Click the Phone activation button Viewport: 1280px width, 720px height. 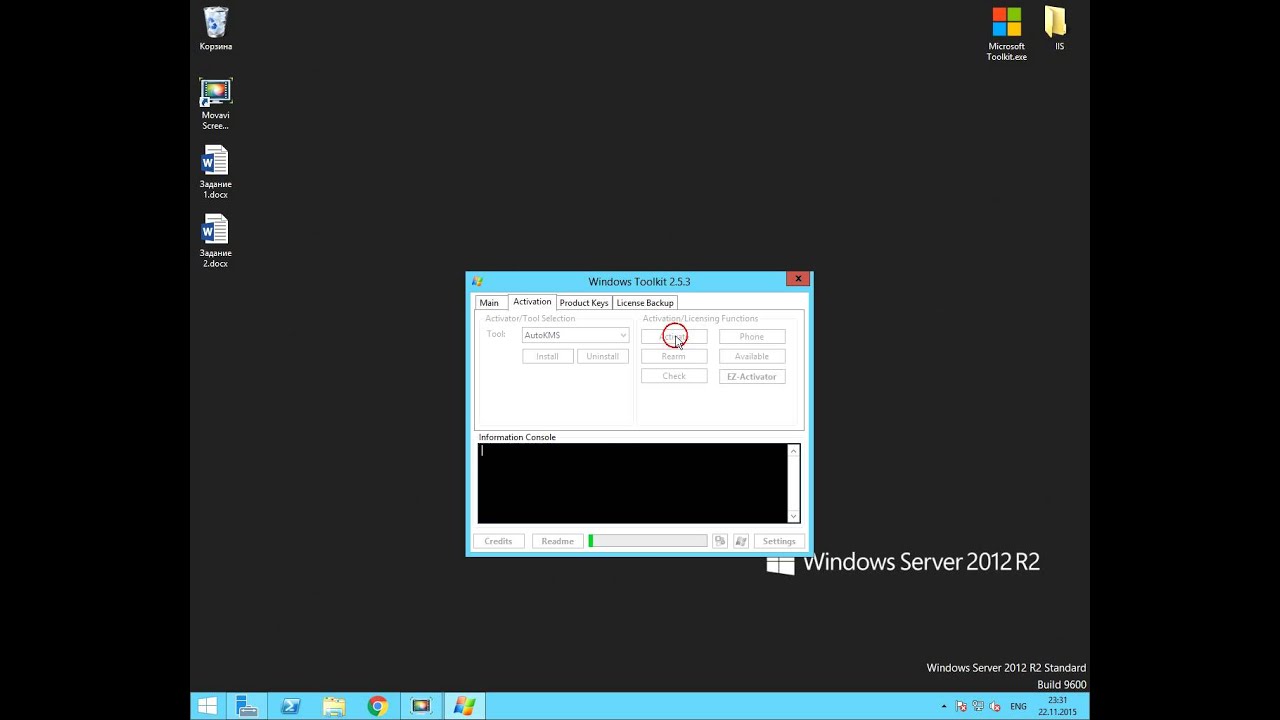752,336
